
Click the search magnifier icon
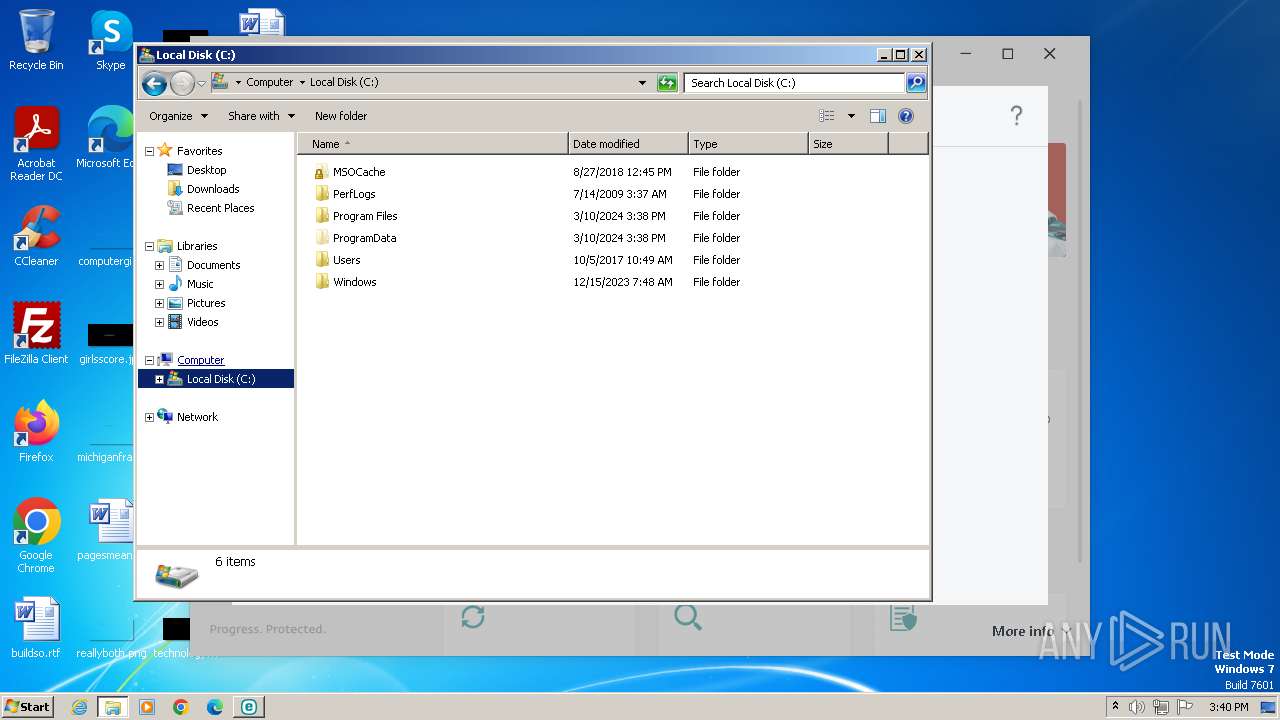pos(915,83)
